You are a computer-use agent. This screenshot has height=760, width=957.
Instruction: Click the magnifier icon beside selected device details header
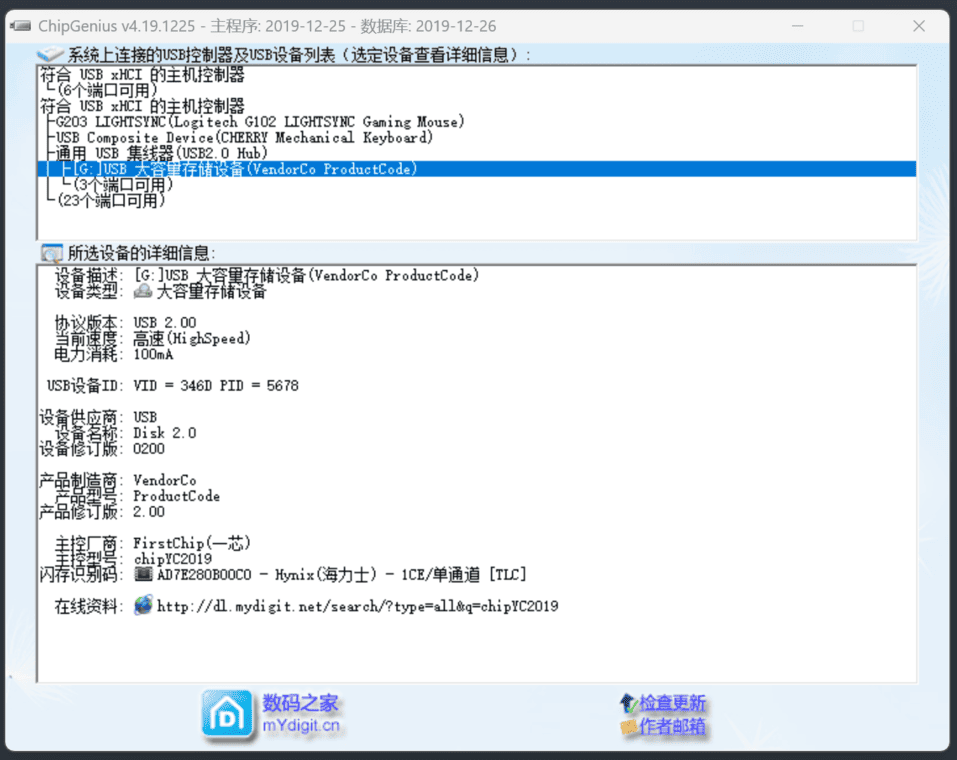[x=52, y=253]
